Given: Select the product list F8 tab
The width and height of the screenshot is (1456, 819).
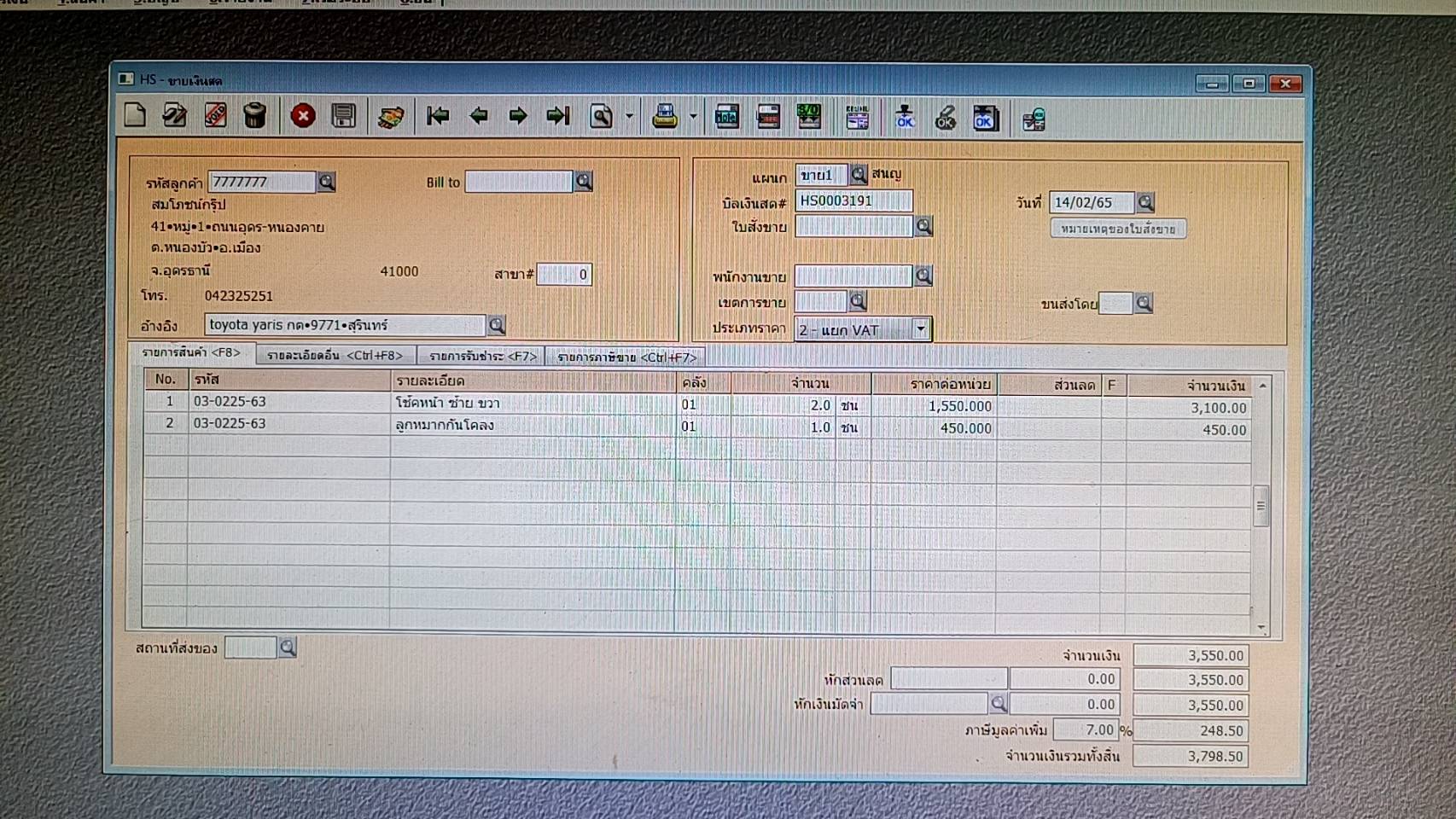Looking at the screenshot, I should pyautogui.click(x=191, y=352).
